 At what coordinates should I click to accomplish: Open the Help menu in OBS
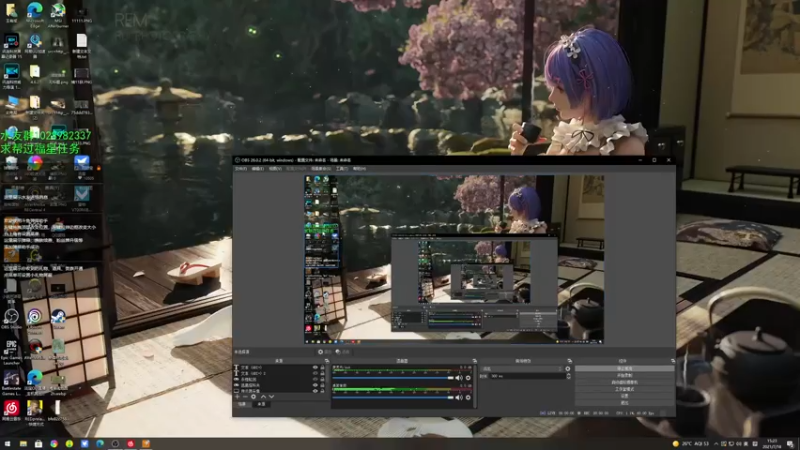pyautogui.click(x=359, y=168)
